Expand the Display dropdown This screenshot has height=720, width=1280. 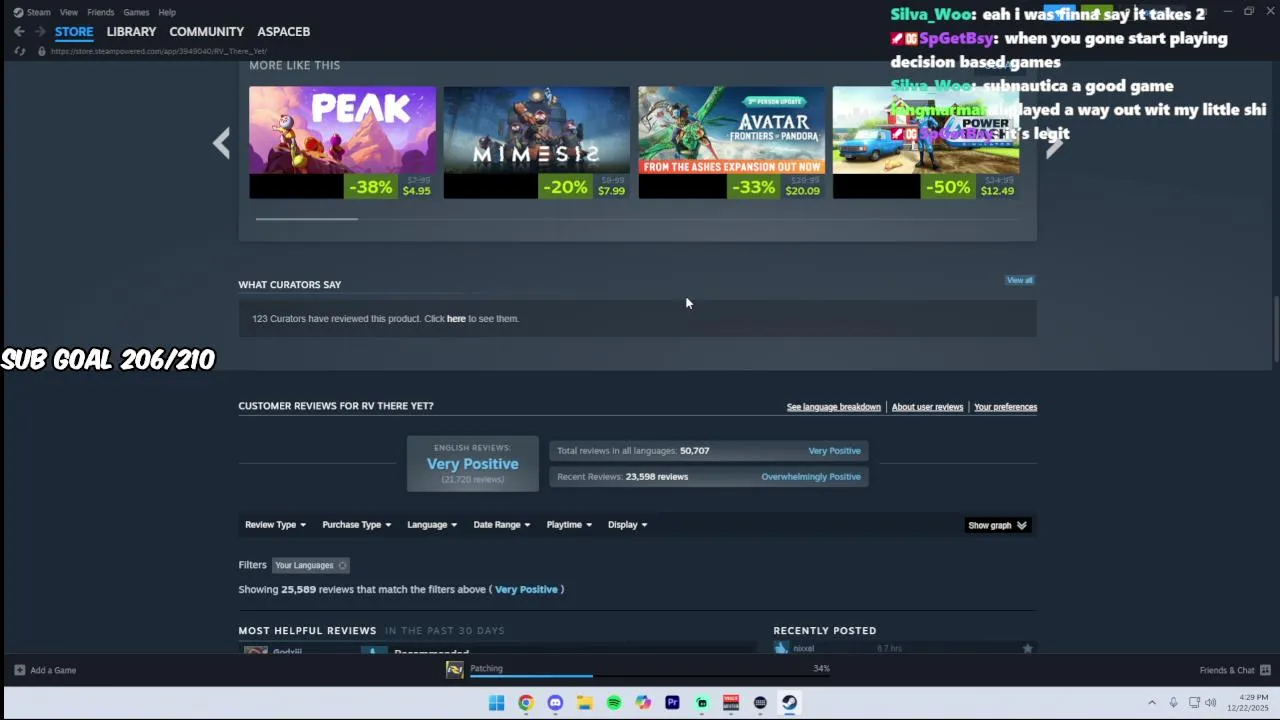point(627,525)
